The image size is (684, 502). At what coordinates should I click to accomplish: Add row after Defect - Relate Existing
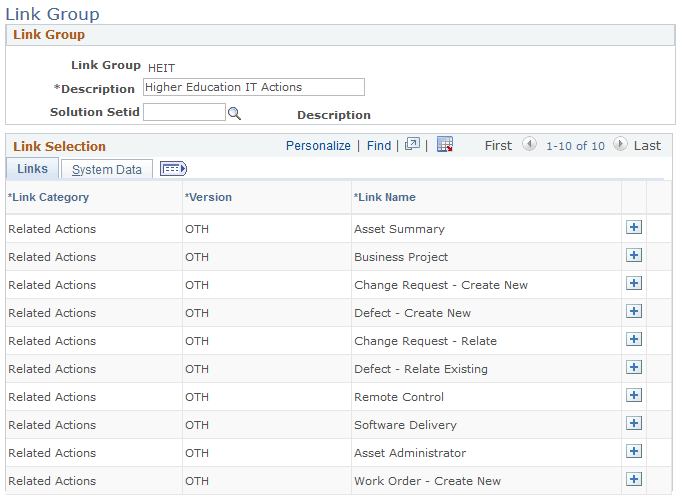634,367
